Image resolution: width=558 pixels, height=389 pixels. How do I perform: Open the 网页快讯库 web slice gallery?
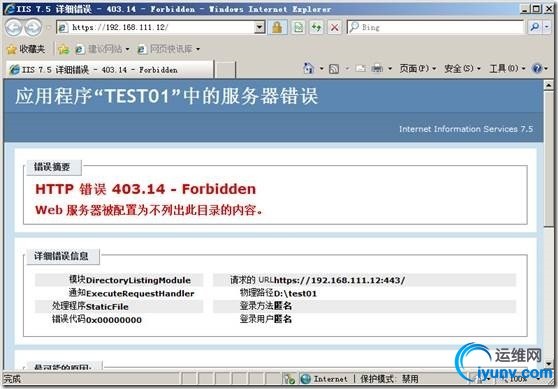click(169, 49)
